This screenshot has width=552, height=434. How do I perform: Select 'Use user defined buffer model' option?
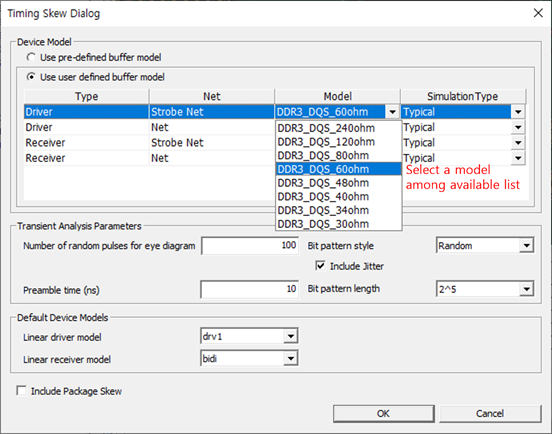click(x=31, y=77)
